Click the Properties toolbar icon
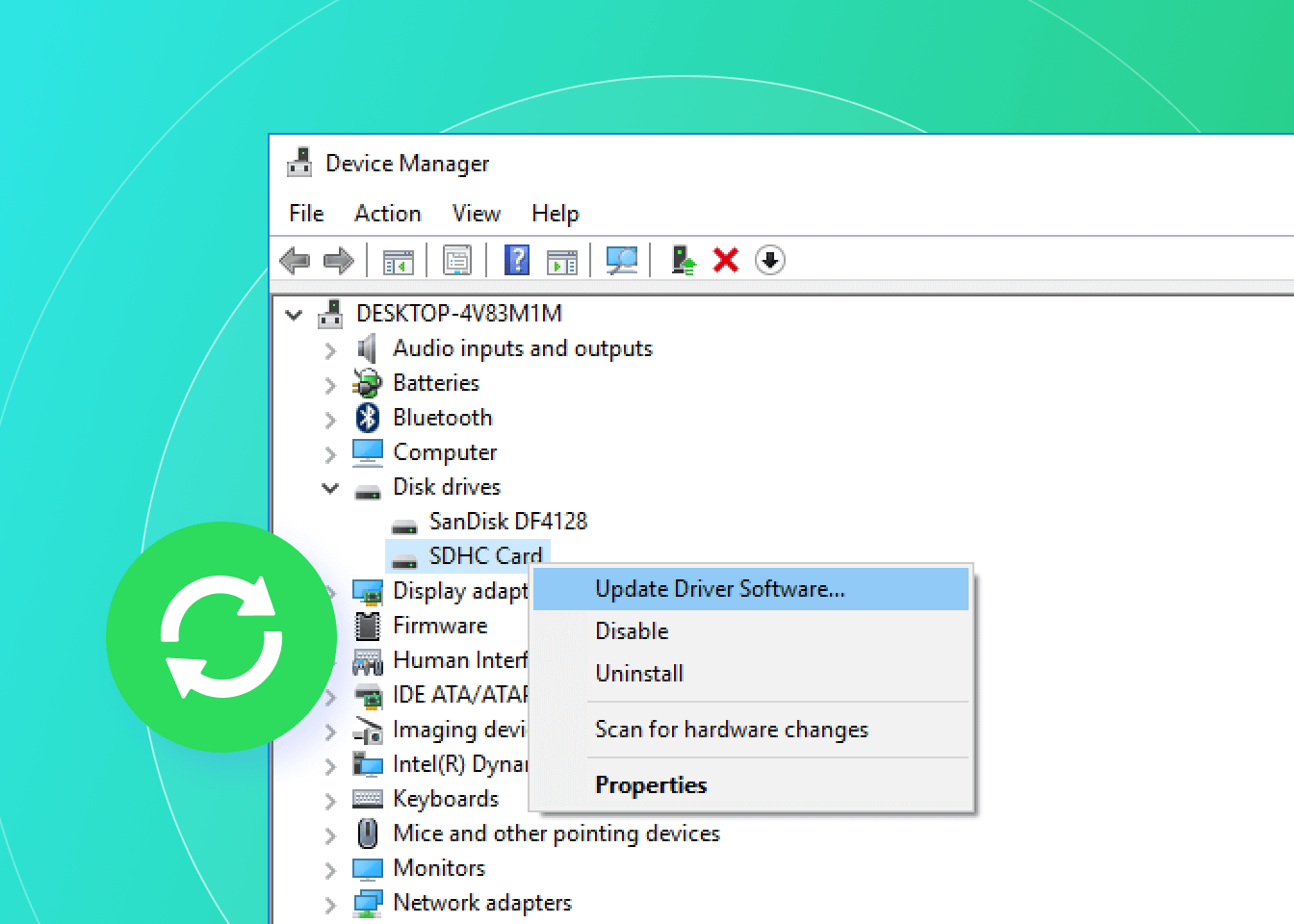Image resolution: width=1294 pixels, height=924 pixels. point(457,260)
